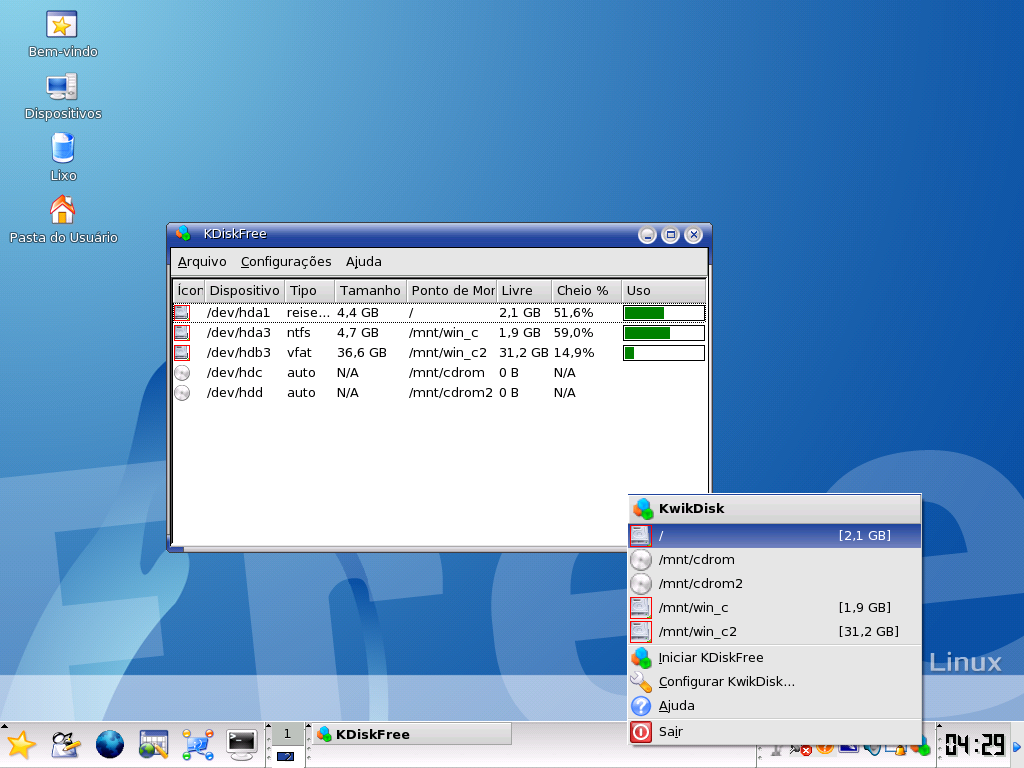Sort by the Livre column header
Image resolution: width=1024 pixels, height=768 pixels.
point(524,291)
